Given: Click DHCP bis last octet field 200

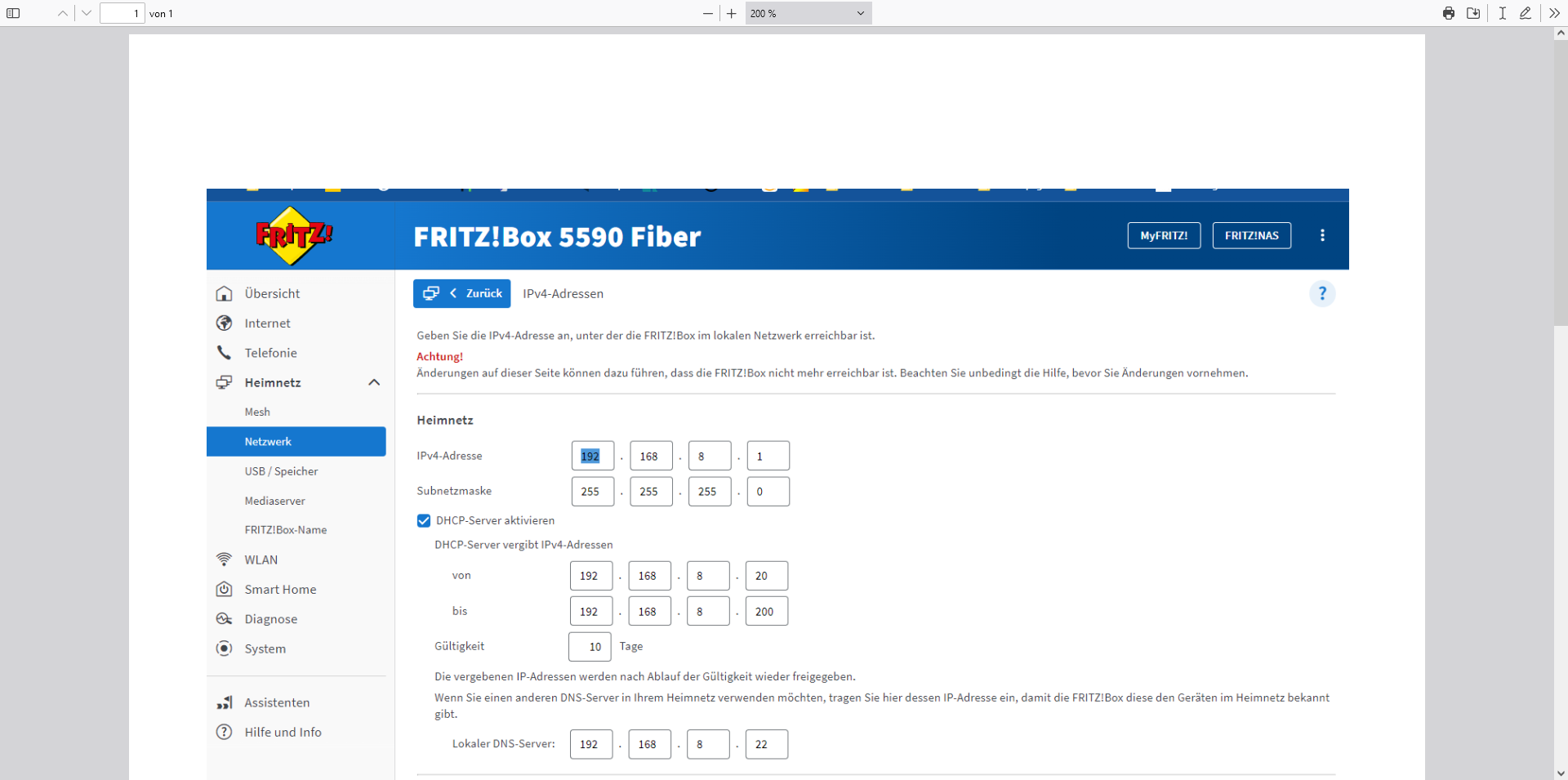Looking at the screenshot, I should tap(767, 611).
